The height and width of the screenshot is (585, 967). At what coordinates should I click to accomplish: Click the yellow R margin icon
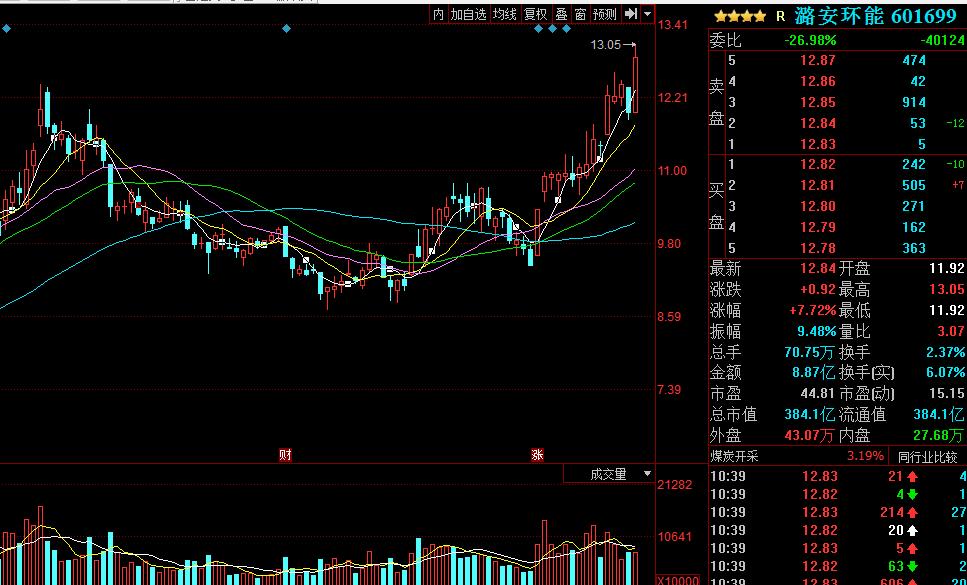pyautogui.click(x=780, y=17)
